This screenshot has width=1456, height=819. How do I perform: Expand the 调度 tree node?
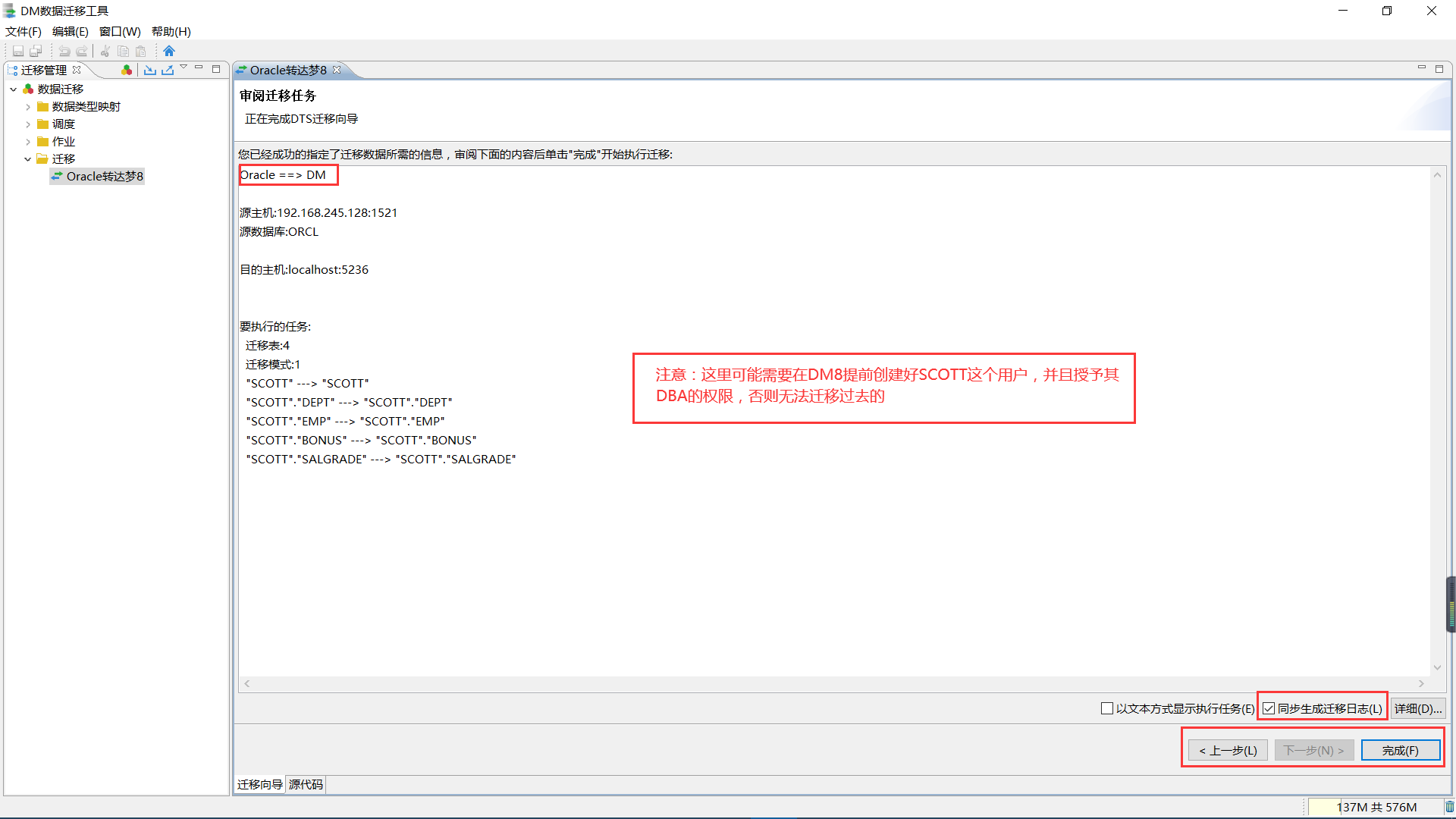(28, 124)
